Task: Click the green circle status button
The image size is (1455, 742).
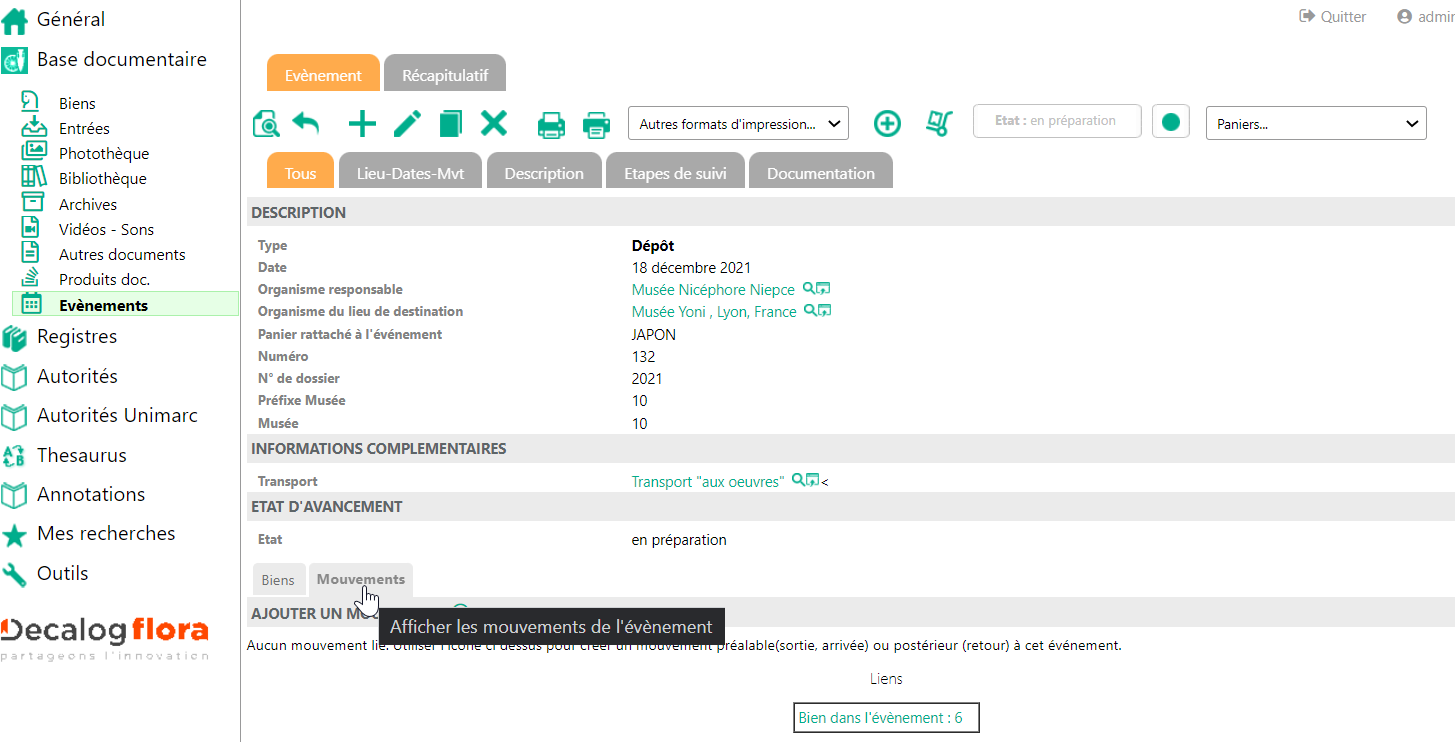Action: [1171, 122]
